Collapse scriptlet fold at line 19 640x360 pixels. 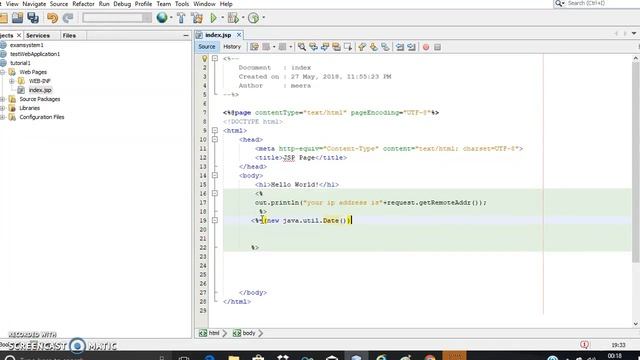[x=215, y=220]
